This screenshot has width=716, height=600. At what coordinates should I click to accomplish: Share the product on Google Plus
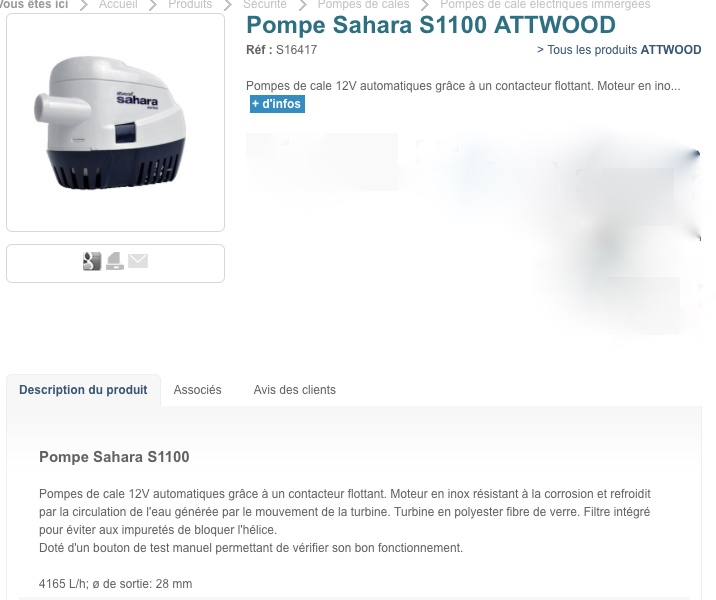[x=92, y=261]
